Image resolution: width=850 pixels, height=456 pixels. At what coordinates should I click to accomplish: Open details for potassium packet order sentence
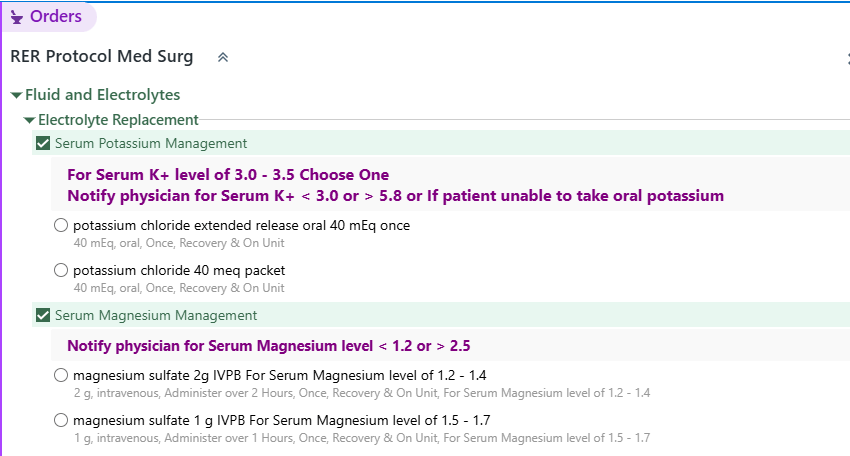(179, 288)
